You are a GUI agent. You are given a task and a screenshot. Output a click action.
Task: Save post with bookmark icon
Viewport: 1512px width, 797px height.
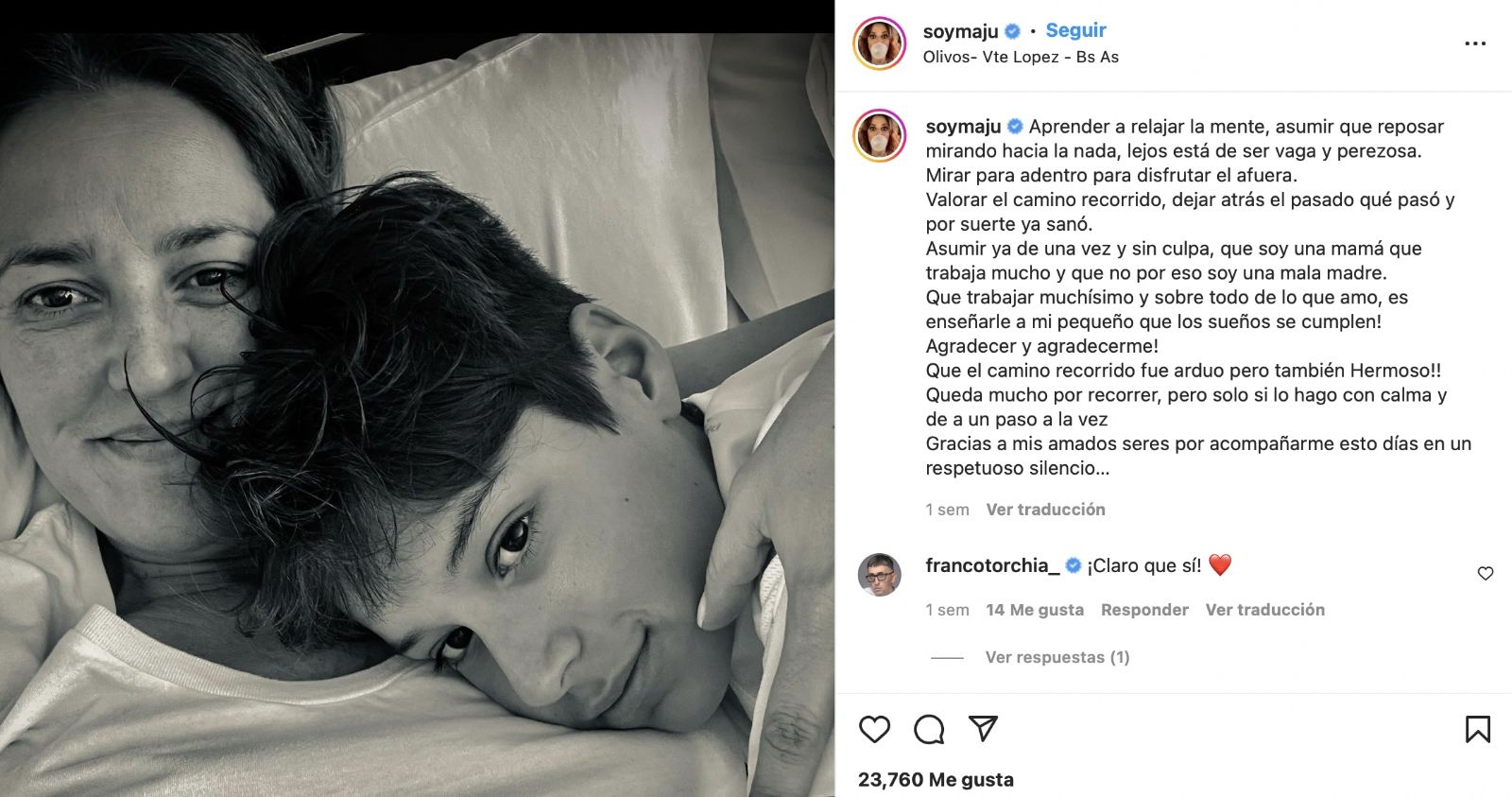[x=1477, y=729]
